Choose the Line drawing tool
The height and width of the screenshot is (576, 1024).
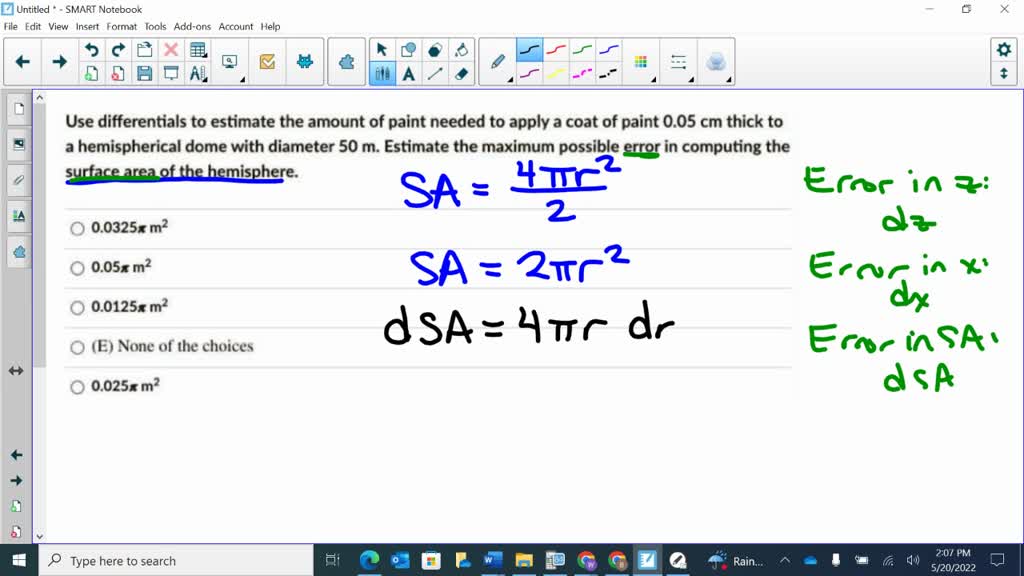point(433,71)
